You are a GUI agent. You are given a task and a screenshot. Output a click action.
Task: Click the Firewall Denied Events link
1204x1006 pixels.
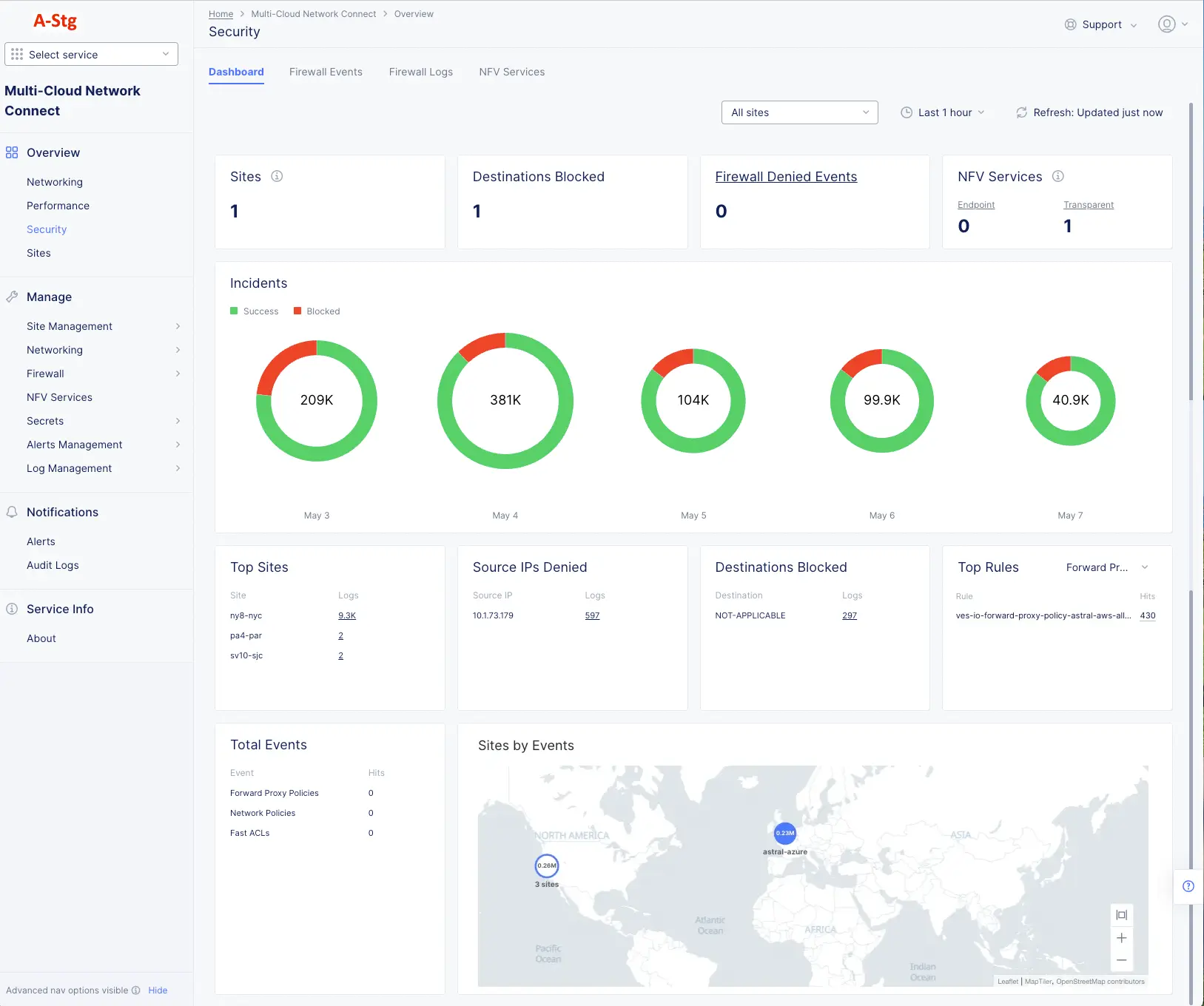pos(786,176)
